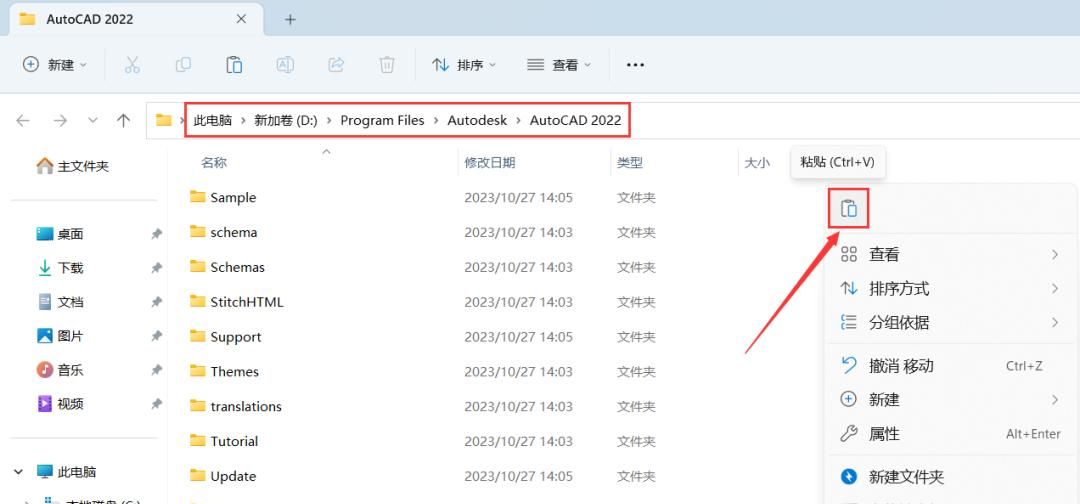Open 查看 submenu in context menu
The width and height of the screenshot is (1080, 504).
click(953, 255)
